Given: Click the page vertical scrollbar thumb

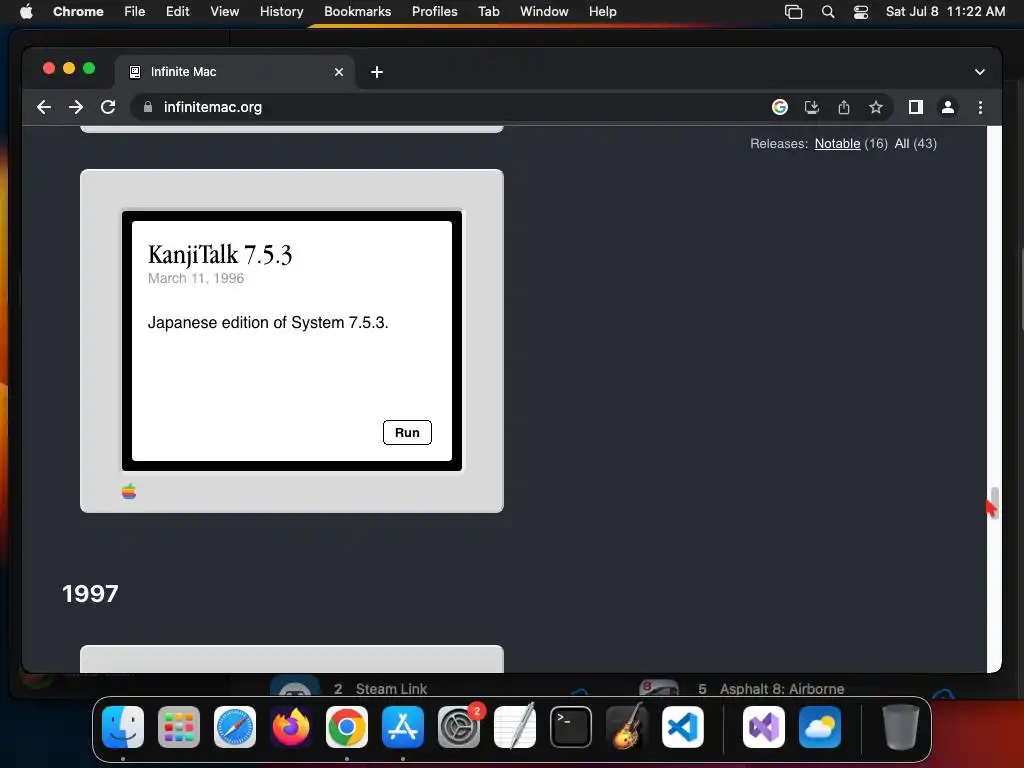Looking at the screenshot, I should 994,503.
